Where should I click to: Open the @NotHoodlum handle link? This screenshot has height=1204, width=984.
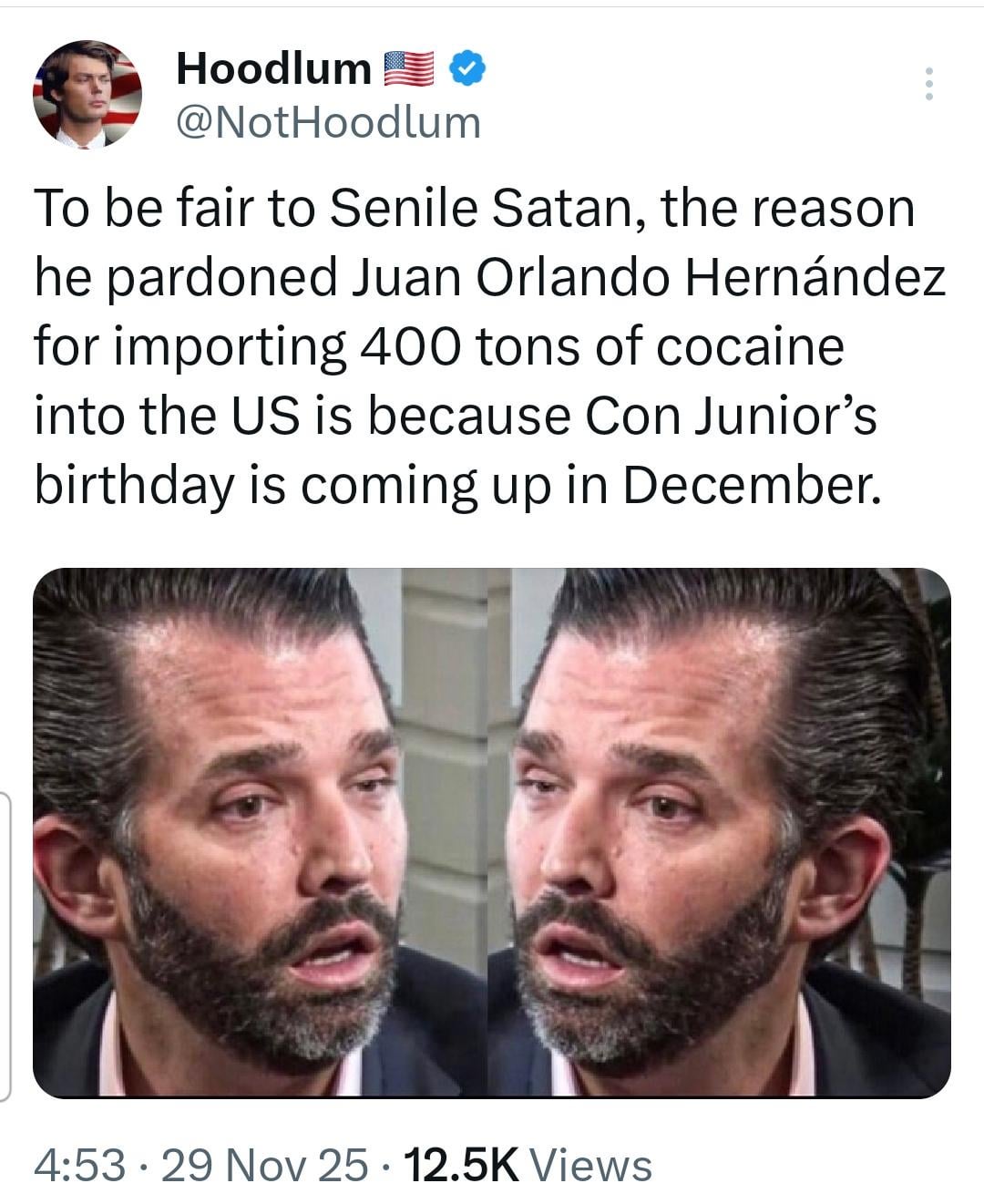point(328,122)
